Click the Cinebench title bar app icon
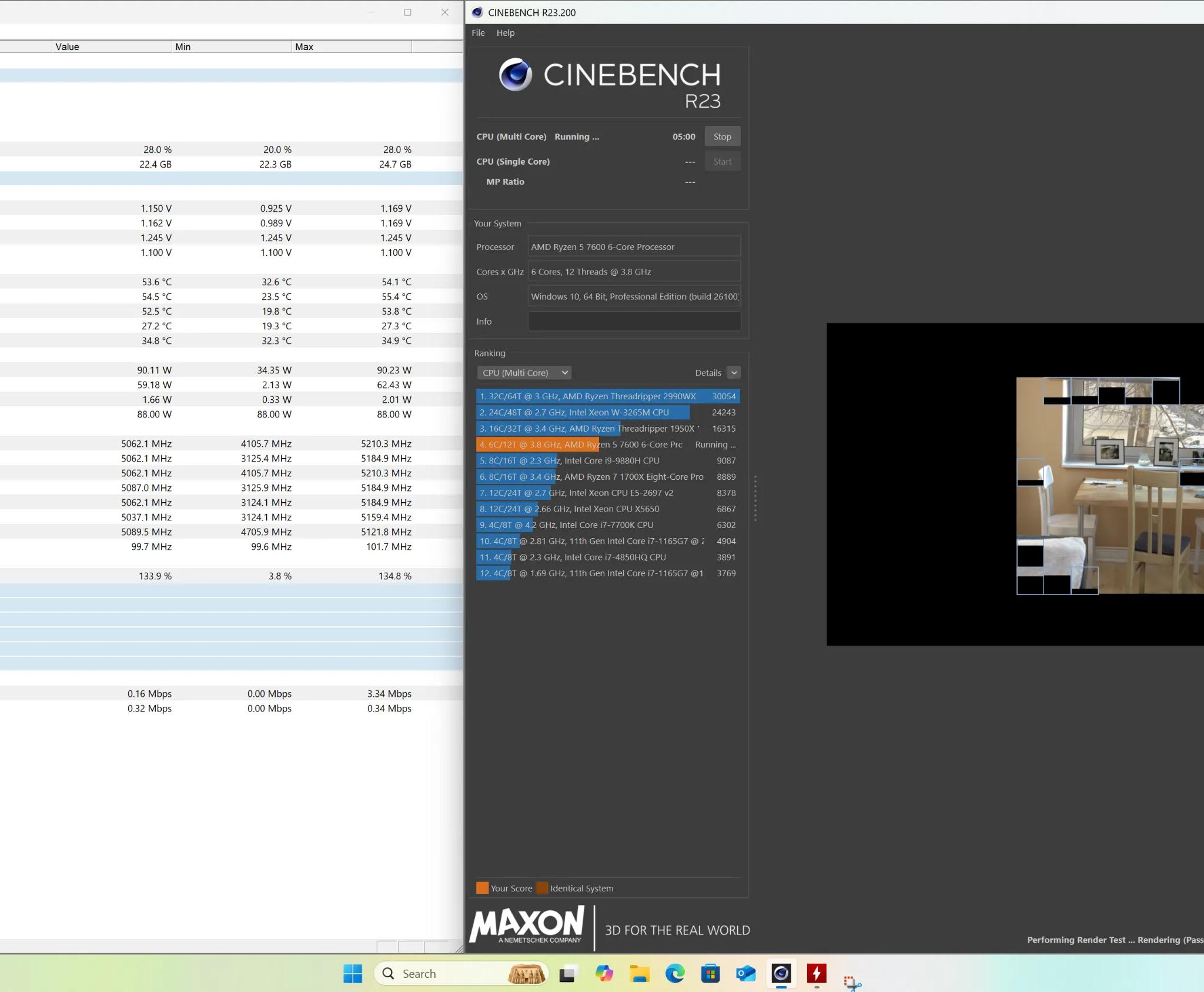1204x992 pixels. [477, 12]
